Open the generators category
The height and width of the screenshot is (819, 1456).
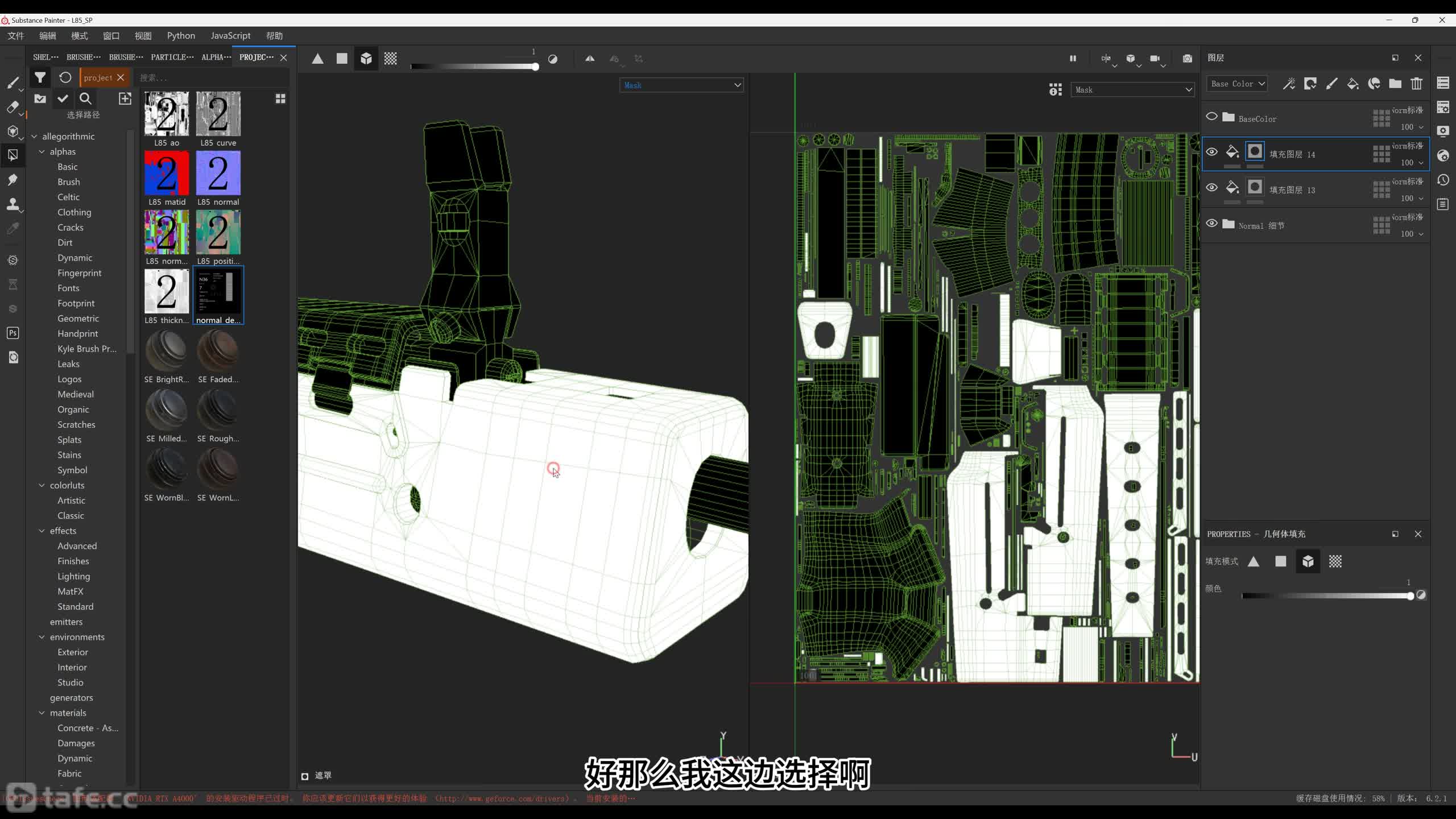click(71, 698)
